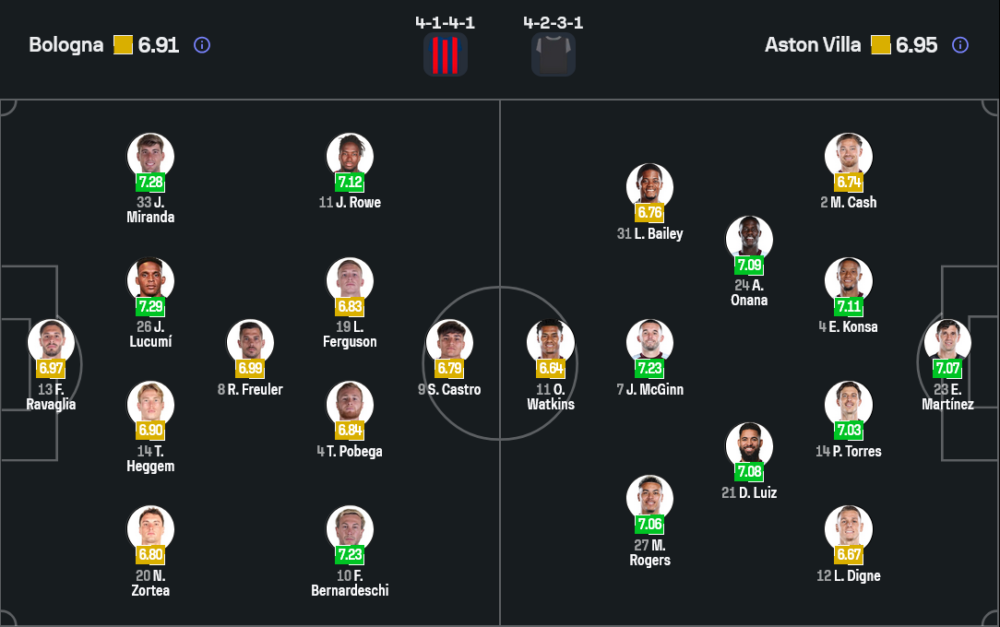Image resolution: width=1000 pixels, height=627 pixels.
Task: Click Aston Villa's dark jersey icon
Action: 553,54
